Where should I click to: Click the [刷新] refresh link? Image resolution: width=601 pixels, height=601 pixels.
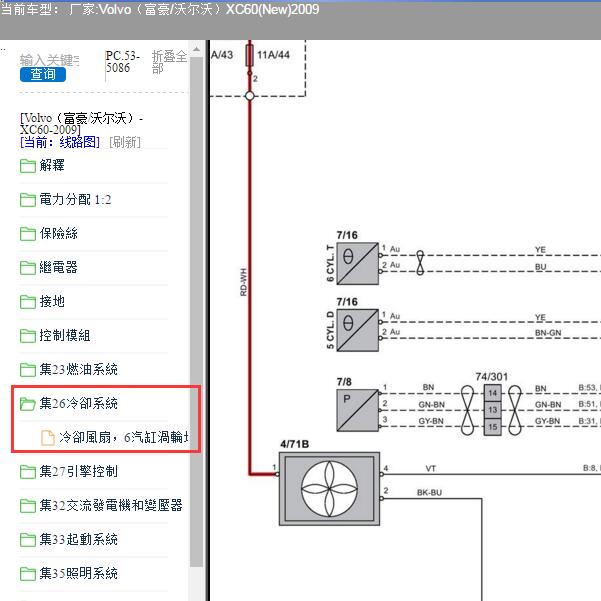click(125, 142)
